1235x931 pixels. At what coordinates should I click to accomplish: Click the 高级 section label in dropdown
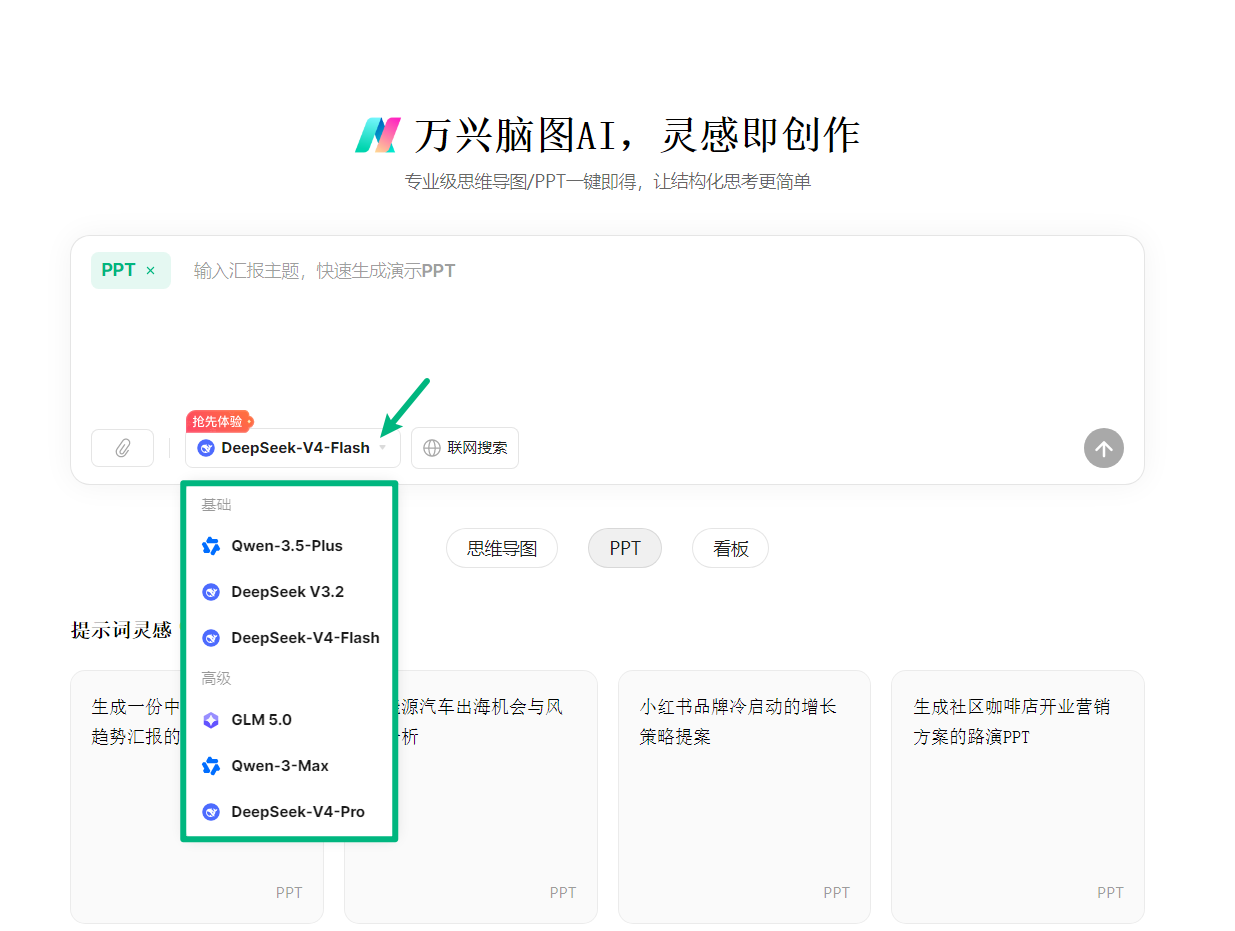coord(216,679)
